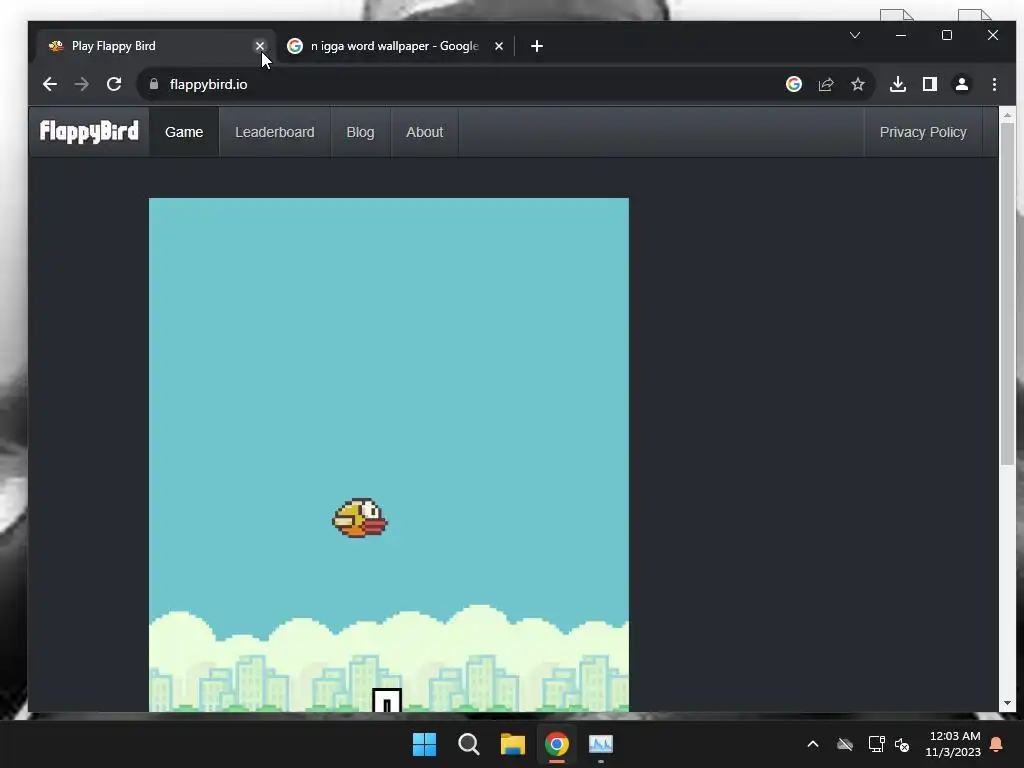
Task: Maximize the Chrome window
Action: [947, 35]
